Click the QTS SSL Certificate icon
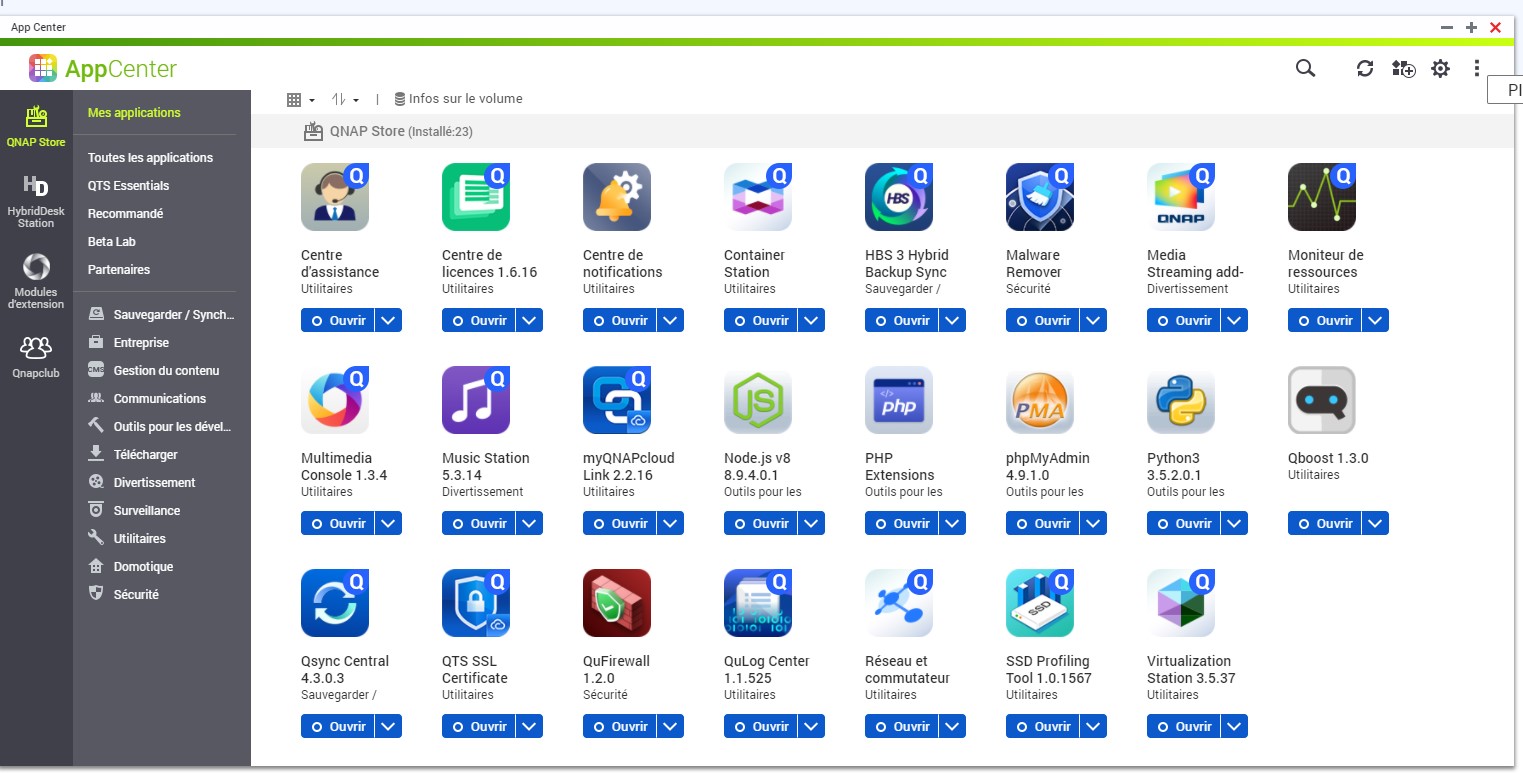 pos(476,603)
